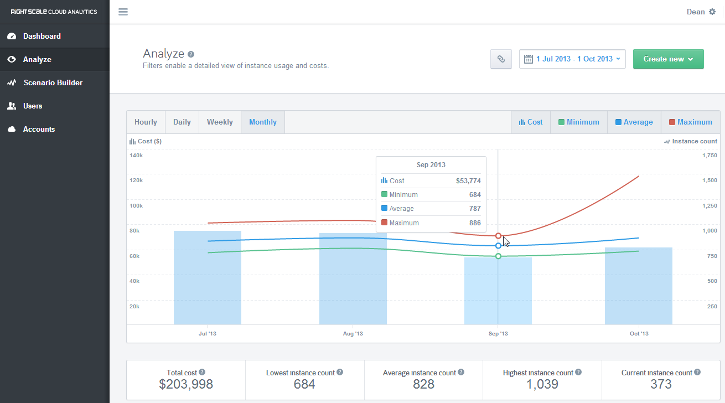The width and height of the screenshot is (725, 403).
Task: Click the Oct '13 cost bar
Action: pyautogui.click(x=639, y=286)
